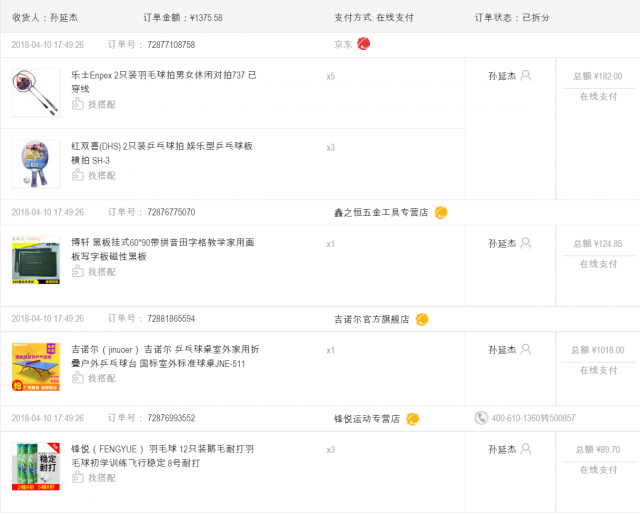Open chat icon next to 鑫之恒五金工具专营店
The image size is (640, 515).
tap(441, 212)
